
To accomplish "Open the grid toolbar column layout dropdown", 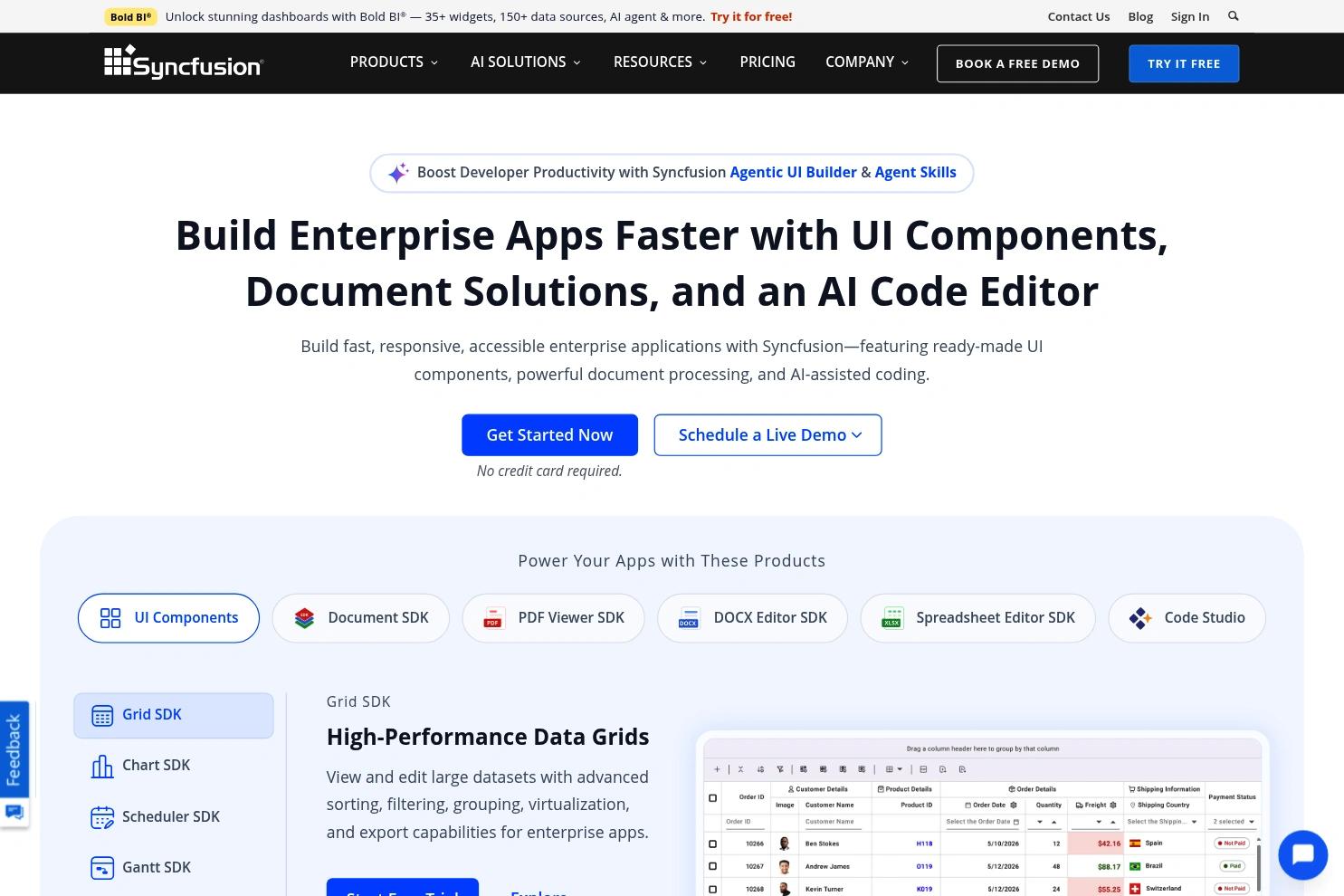I will 893,769.
